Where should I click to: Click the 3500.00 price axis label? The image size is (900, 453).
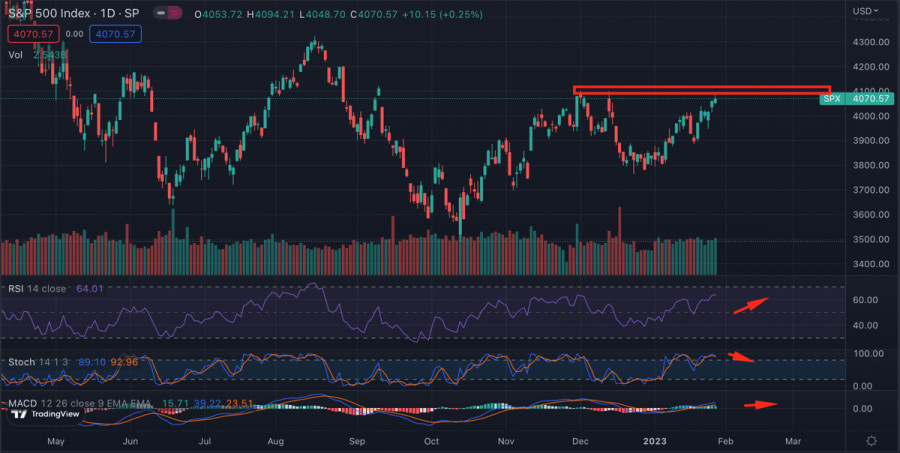(x=870, y=239)
